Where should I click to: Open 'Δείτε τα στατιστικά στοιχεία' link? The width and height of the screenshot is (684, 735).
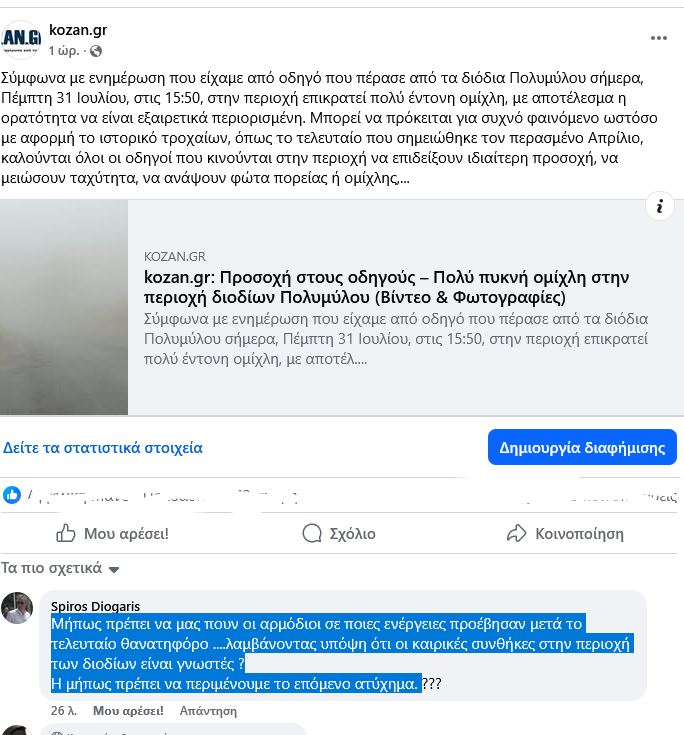(103, 448)
